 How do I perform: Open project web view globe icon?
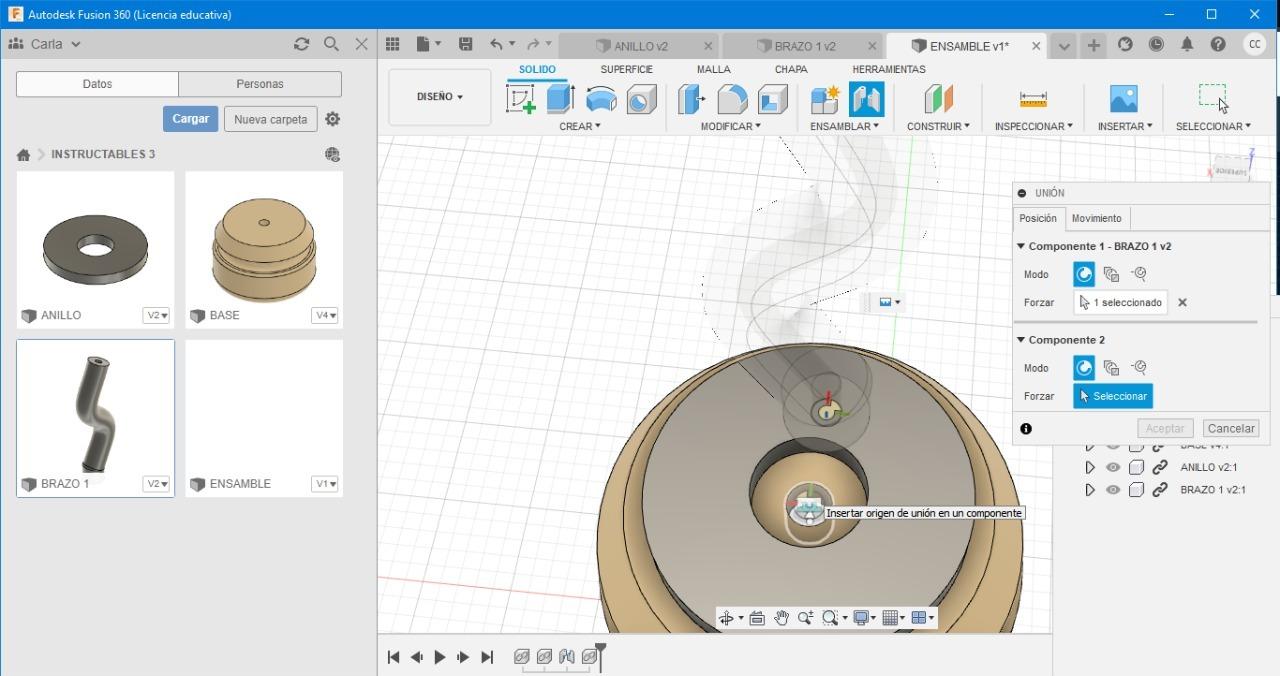[332, 154]
